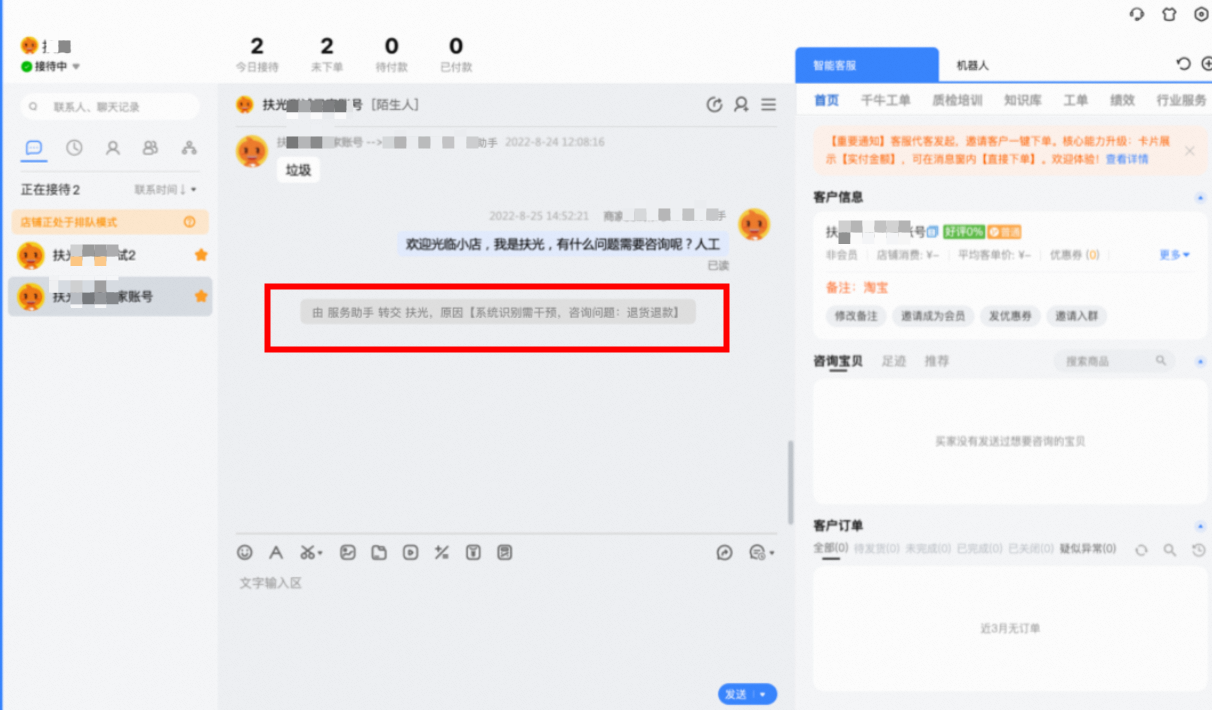Click the refresh icon beside 机器人 tab
Image resolution: width=1212 pixels, height=710 pixels.
[1183, 64]
